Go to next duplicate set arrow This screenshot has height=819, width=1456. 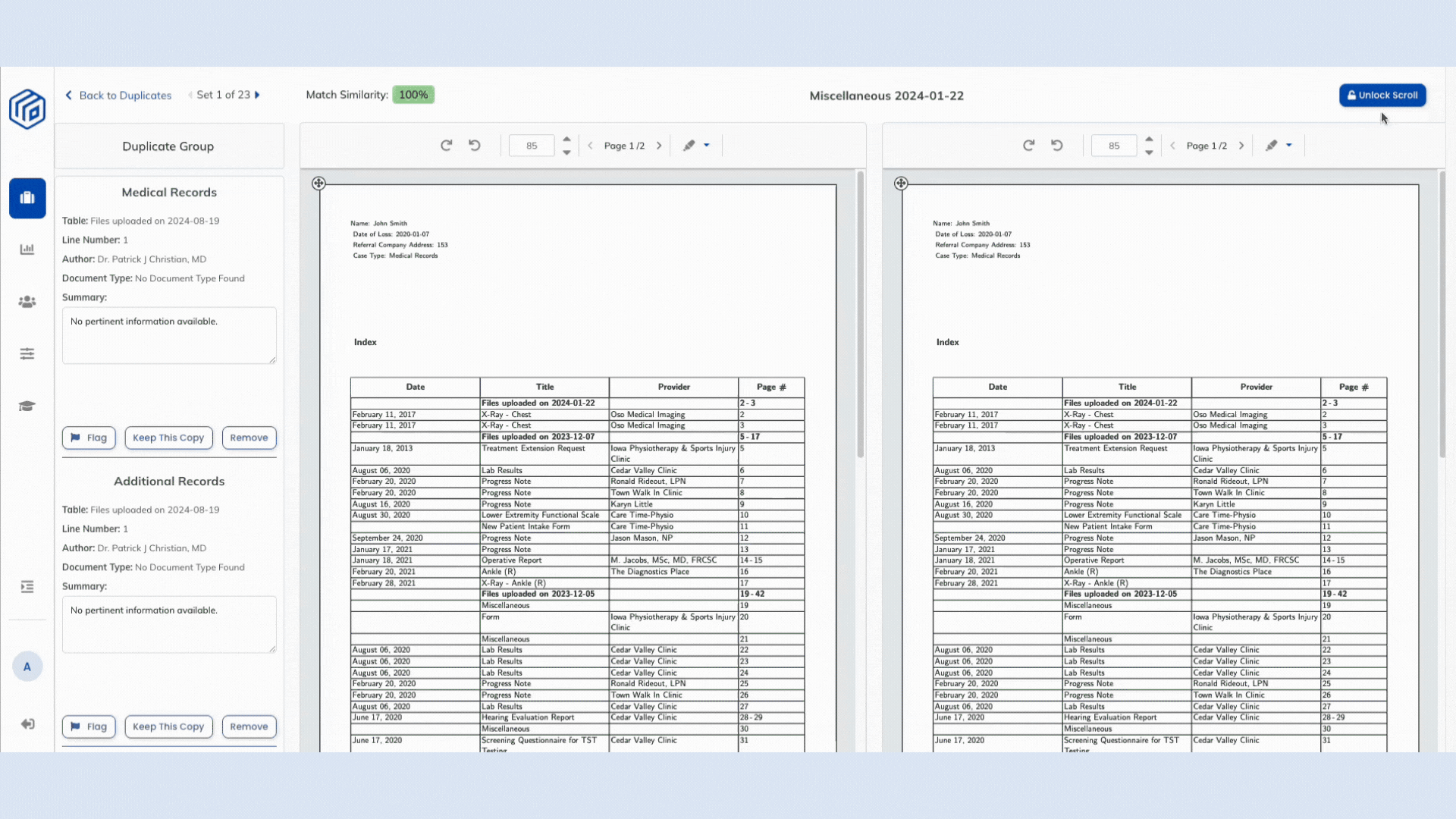pos(258,96)
